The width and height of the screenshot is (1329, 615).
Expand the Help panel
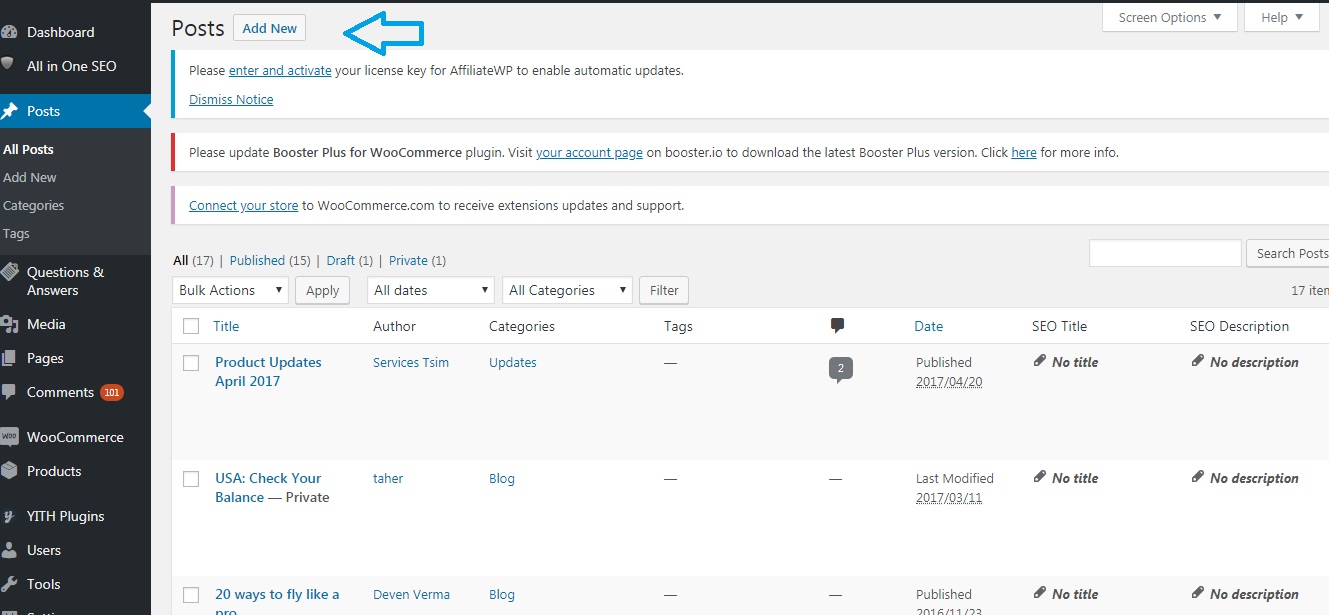(1281, 17)
